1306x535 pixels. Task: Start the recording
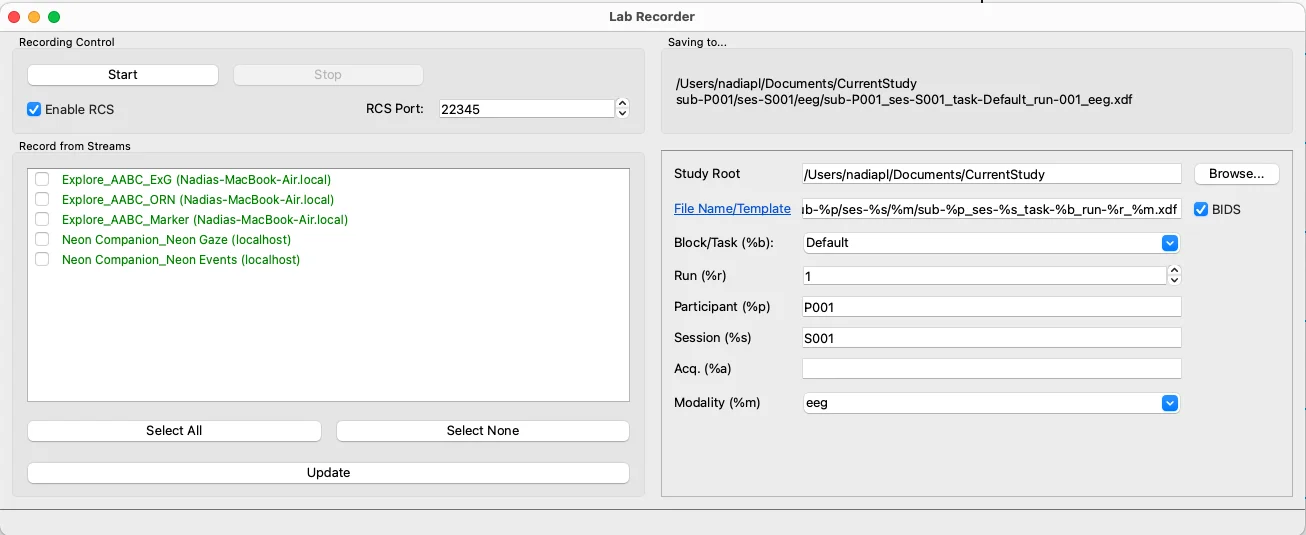[x=123, y=75]
